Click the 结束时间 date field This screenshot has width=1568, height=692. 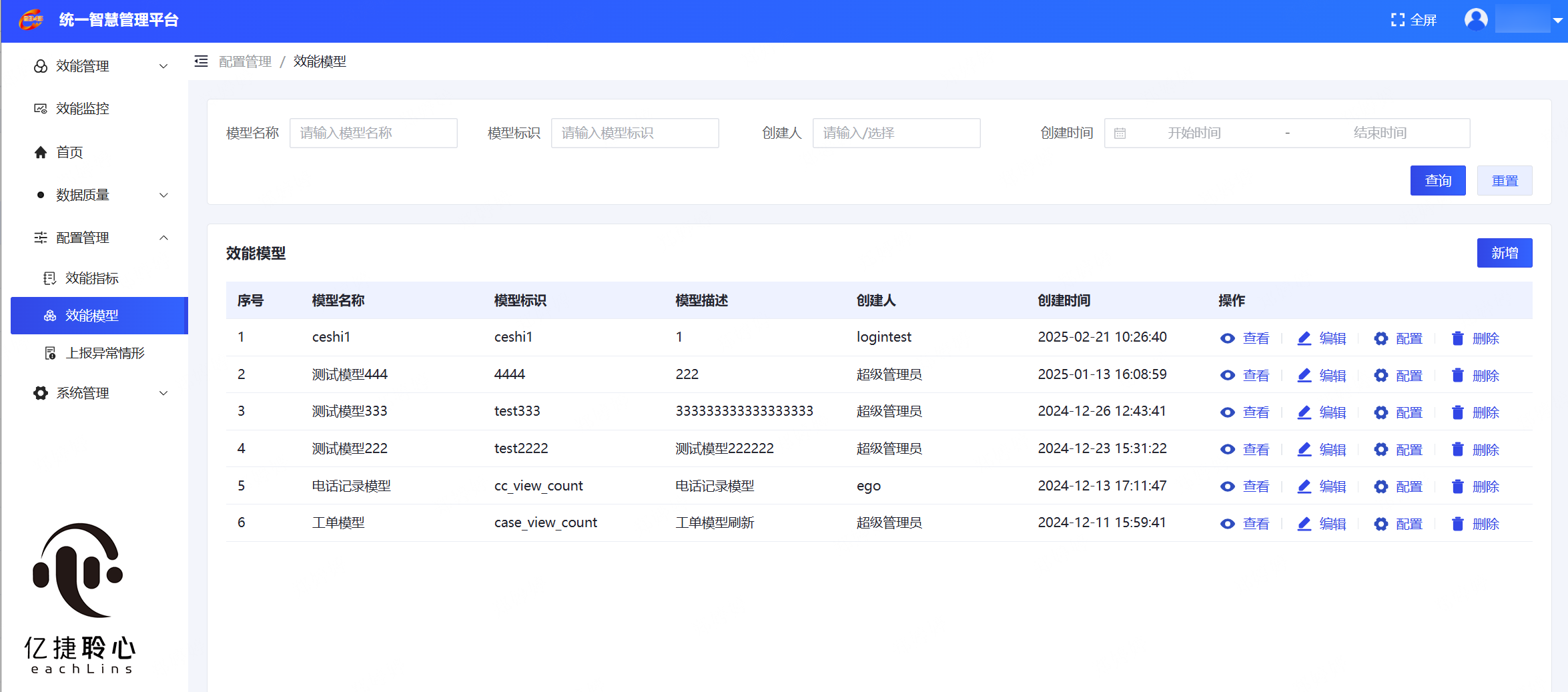point(1380,133)
